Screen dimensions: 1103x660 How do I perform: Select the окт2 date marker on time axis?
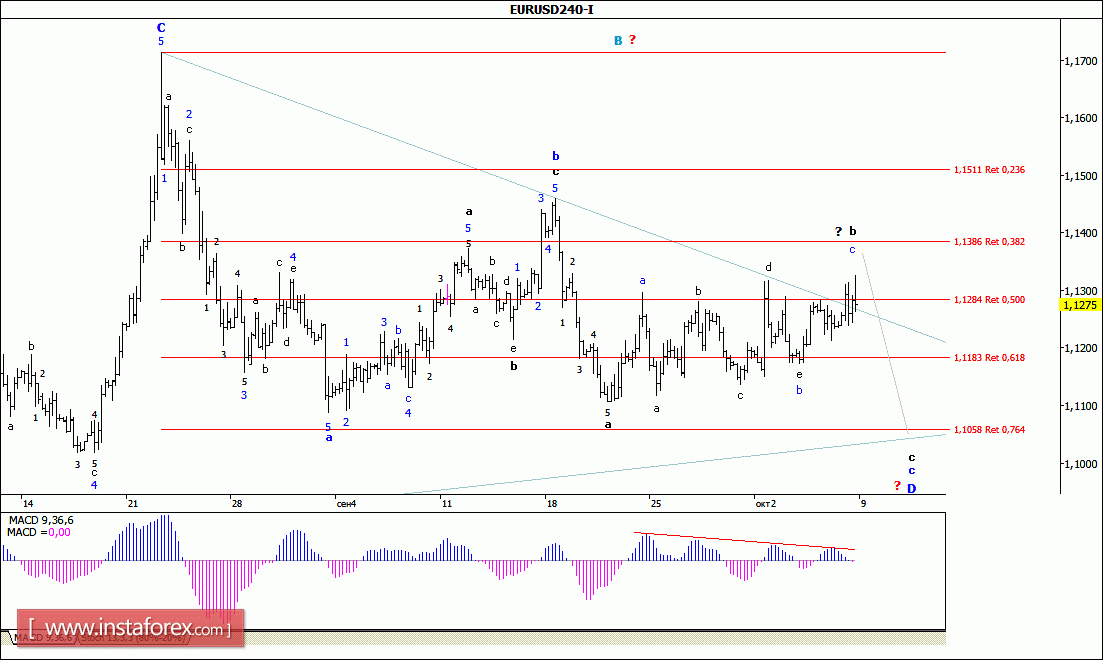(x=766, y=503)
